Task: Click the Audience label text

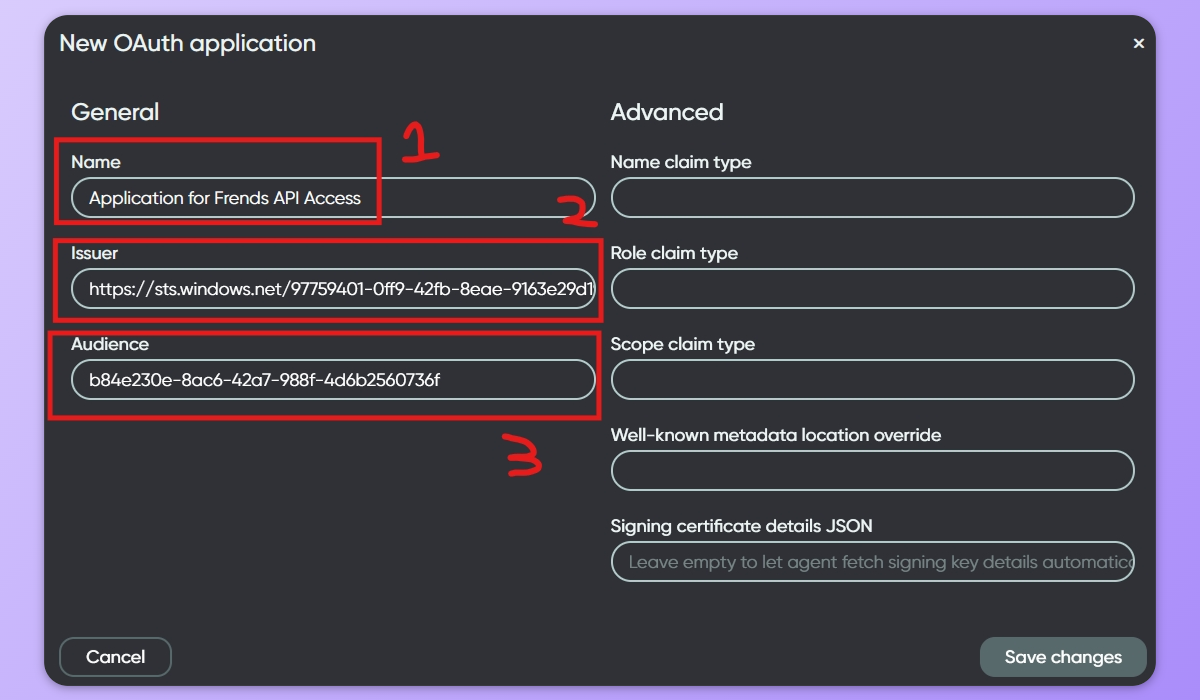Action: [x=110, y=344]
